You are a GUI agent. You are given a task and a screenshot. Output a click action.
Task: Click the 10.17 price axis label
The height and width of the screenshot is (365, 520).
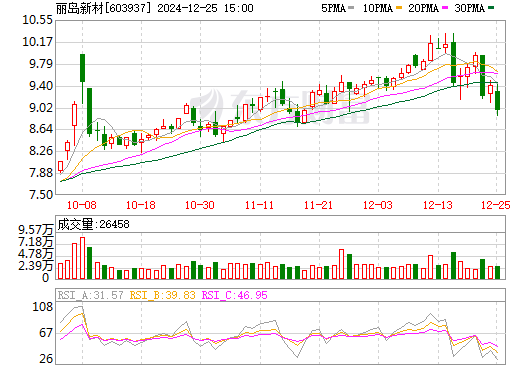(37, 42)
